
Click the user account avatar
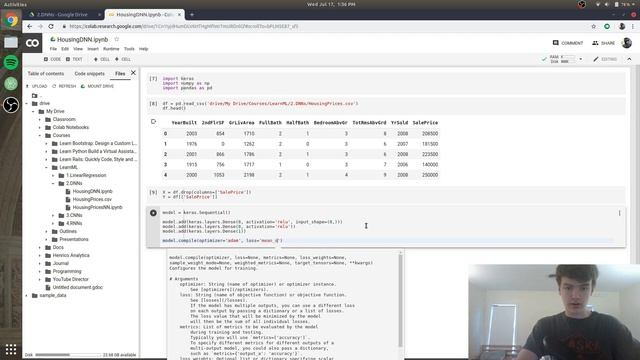tap(627, 42)
